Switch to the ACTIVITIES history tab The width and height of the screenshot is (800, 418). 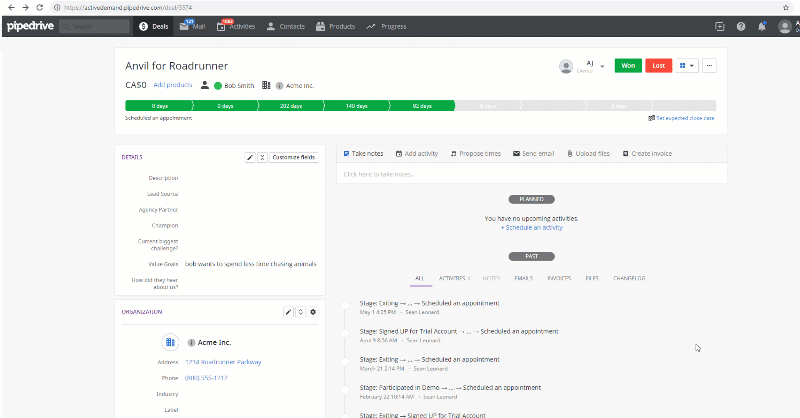click(x=455, y=278)
